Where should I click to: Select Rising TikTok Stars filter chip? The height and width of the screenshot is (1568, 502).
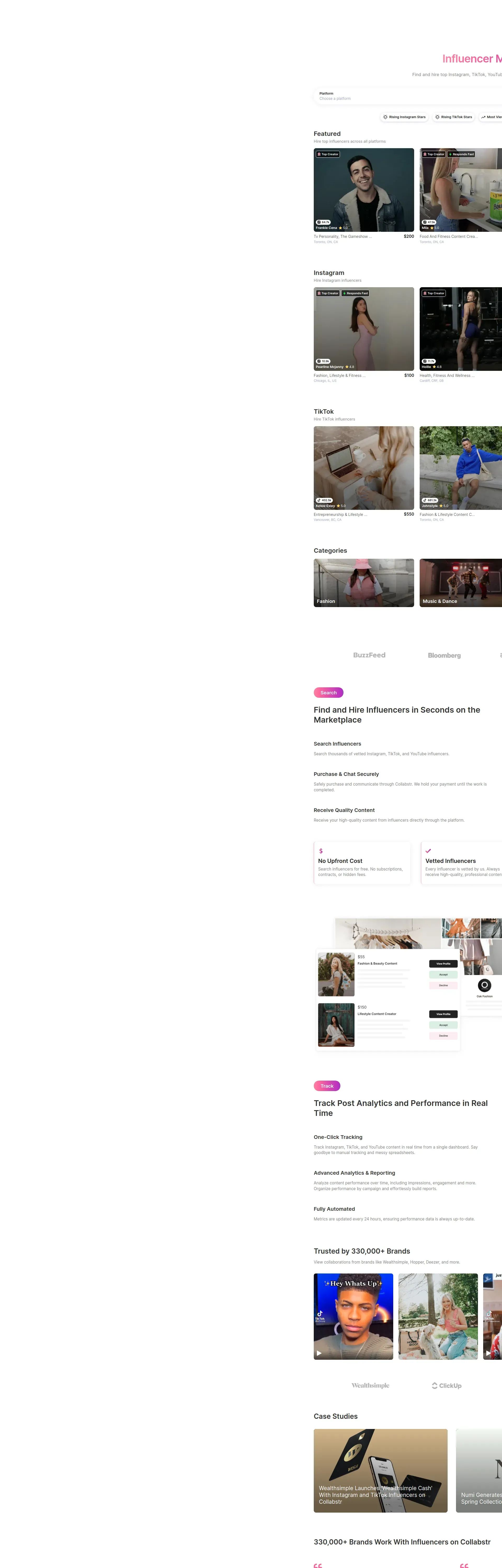454,117
